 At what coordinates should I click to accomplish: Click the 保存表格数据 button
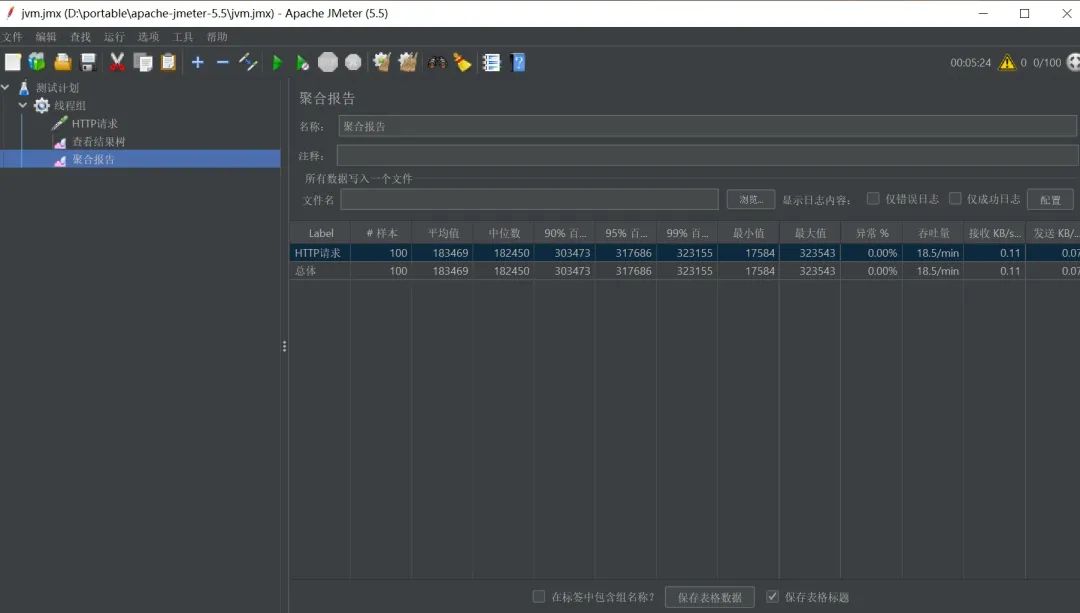[710, 595]
